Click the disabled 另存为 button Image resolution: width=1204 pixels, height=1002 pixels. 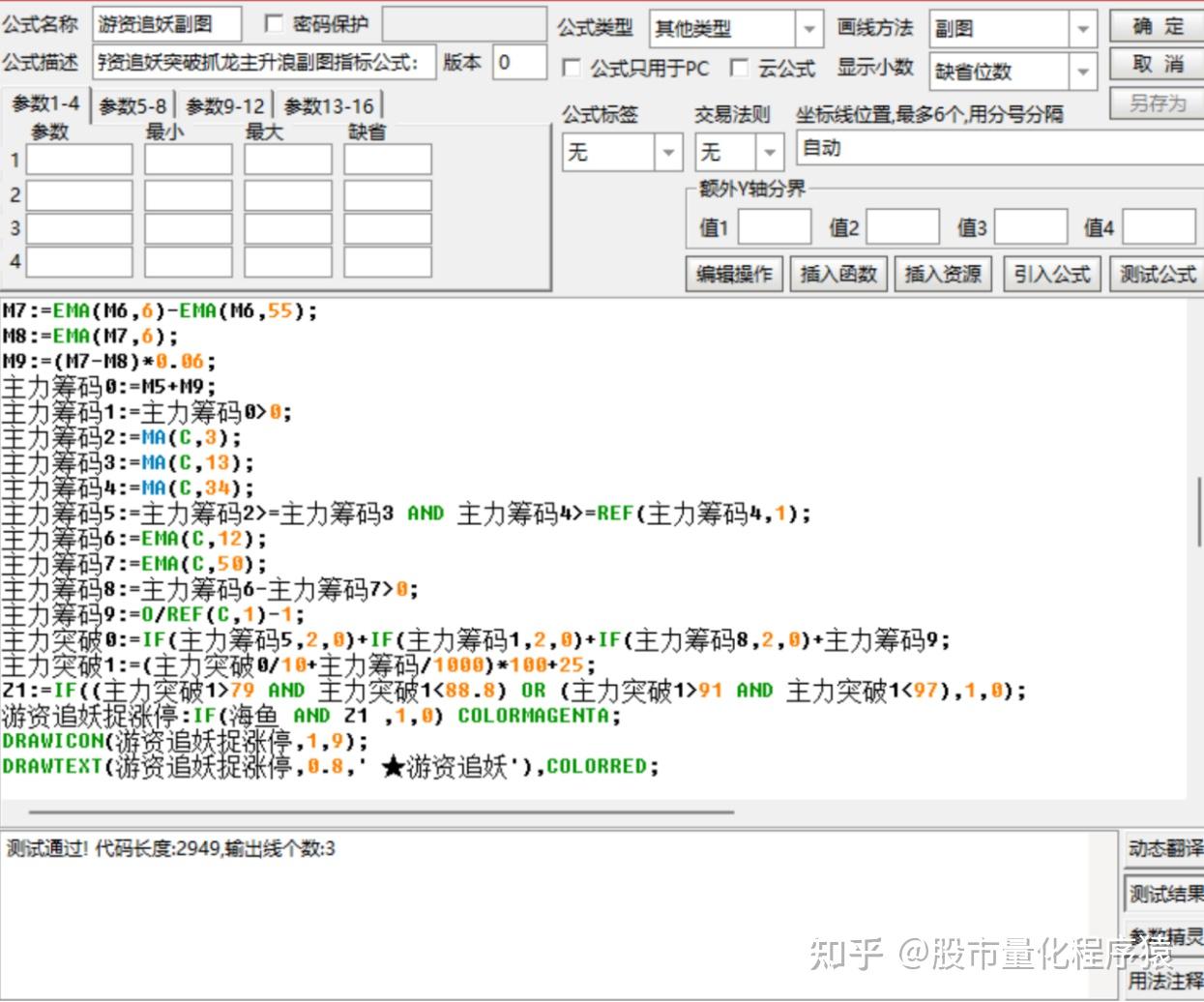pyautogui.click(x=1157, y=103)
